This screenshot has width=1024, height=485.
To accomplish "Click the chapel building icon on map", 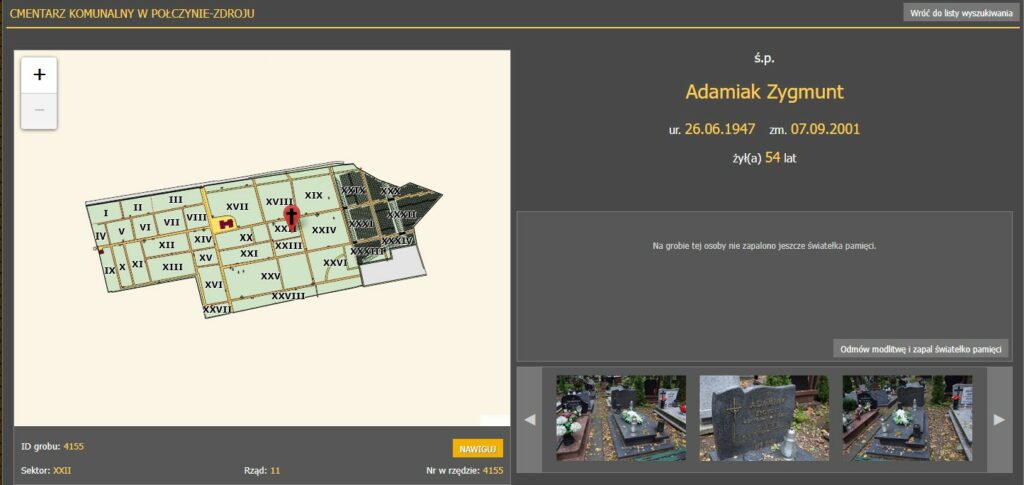I will 227,223.
